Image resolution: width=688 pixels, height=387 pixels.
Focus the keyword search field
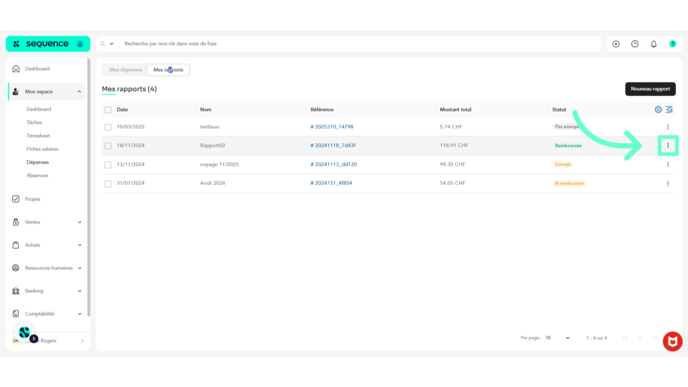coord(360,44)
